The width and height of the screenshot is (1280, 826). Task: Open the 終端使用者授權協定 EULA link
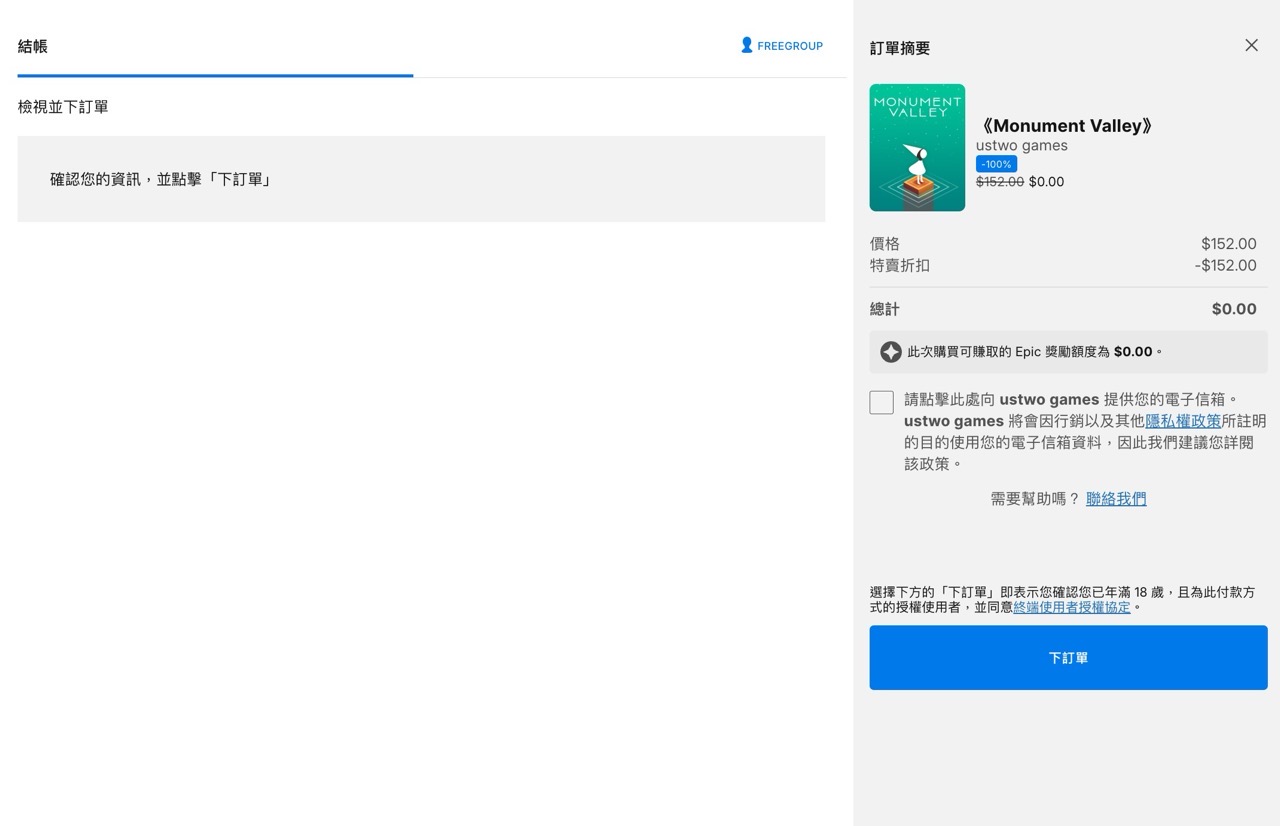(x=1072, y=607)
